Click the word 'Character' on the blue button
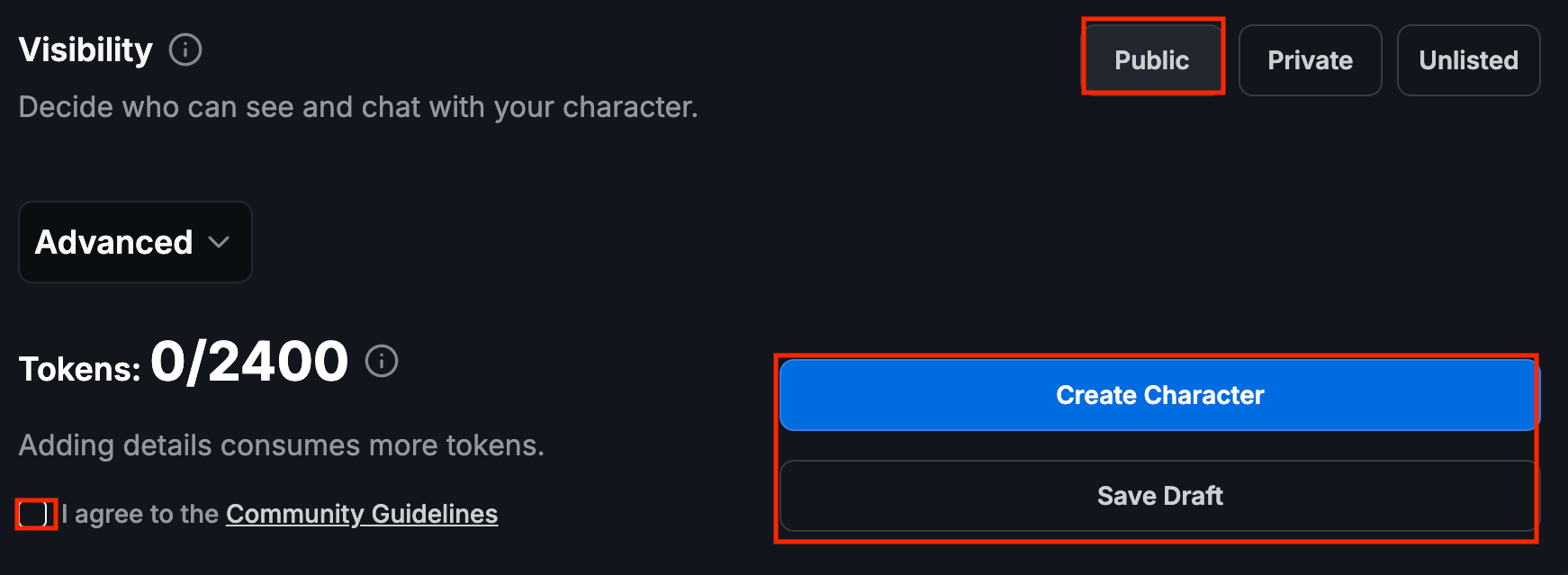This screenshot has height=575, width=1568. coord(1204,395)
